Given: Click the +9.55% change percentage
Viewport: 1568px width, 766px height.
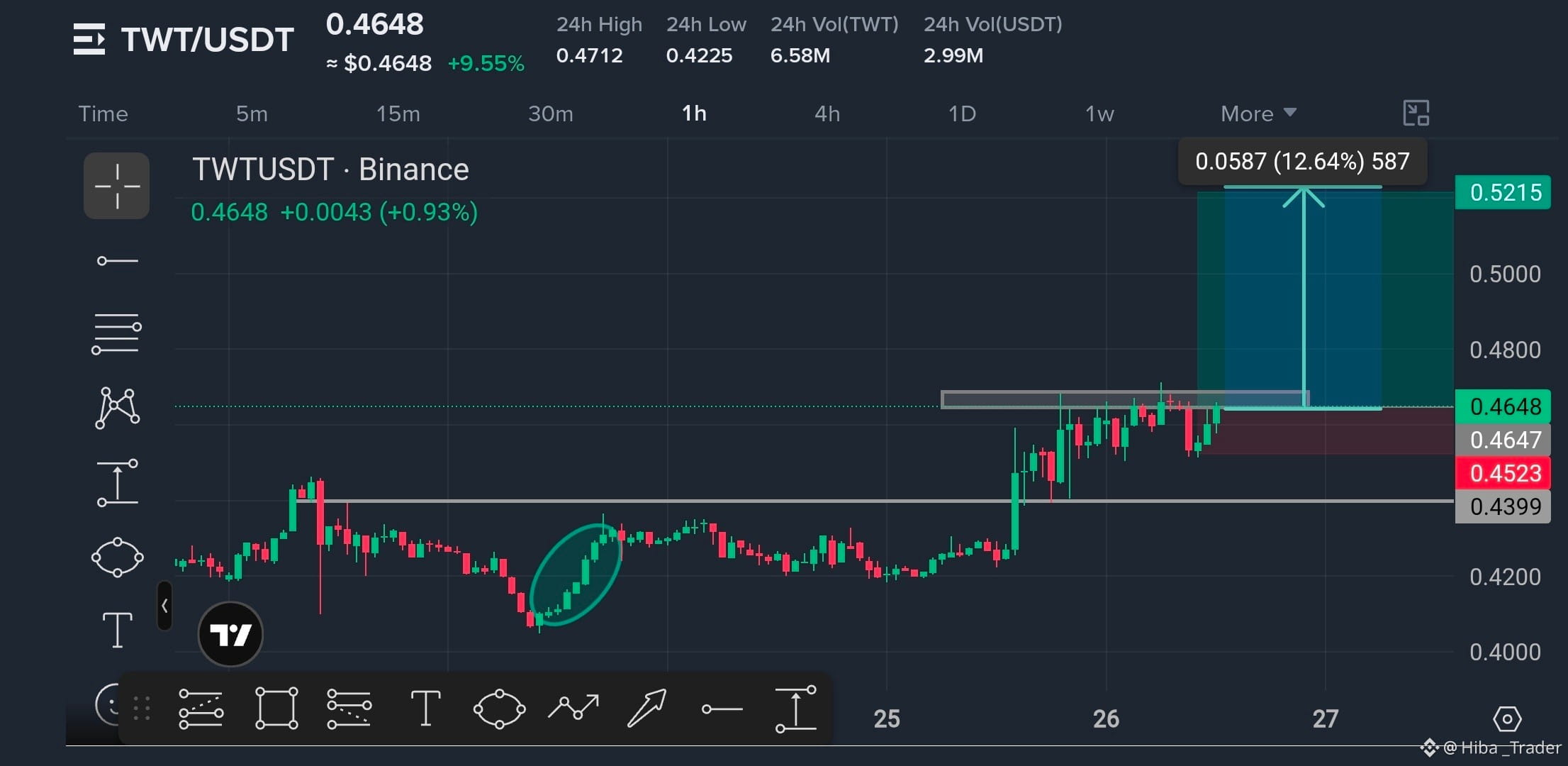Looking at the screenshot, I should pos(486,64).
